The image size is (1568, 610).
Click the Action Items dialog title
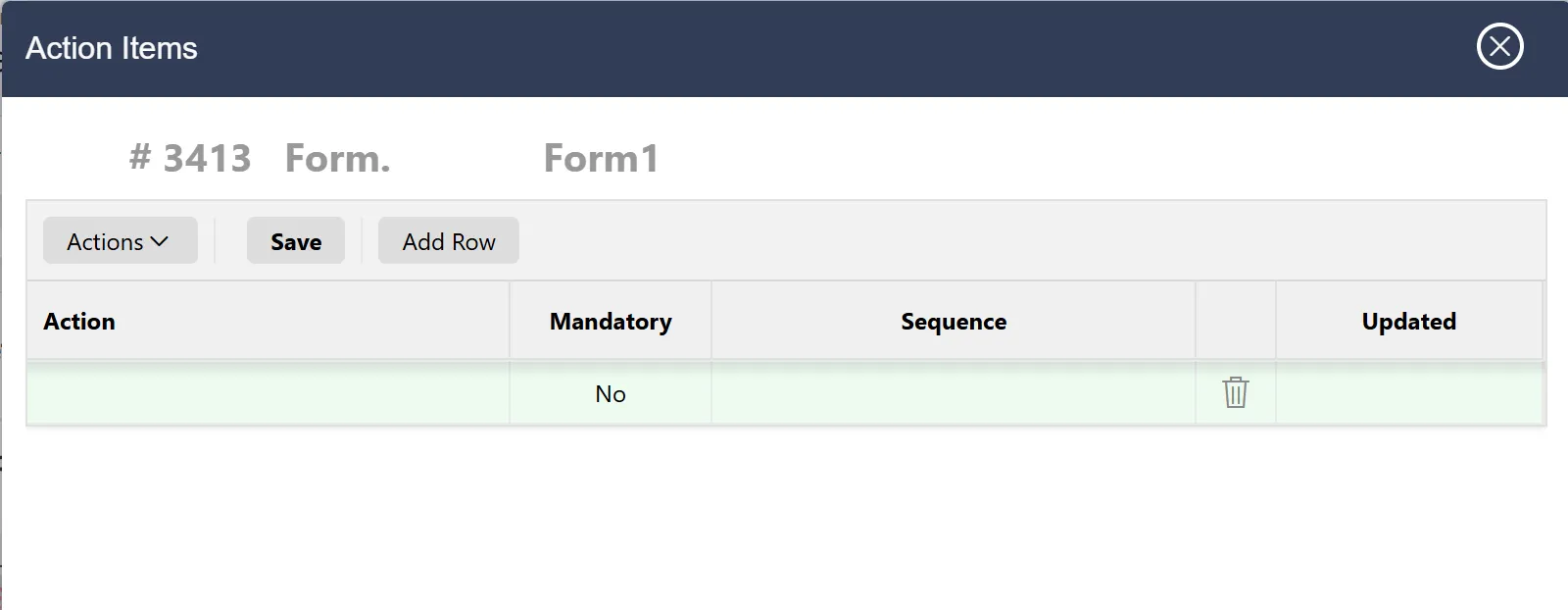click(x=112, y=48)
